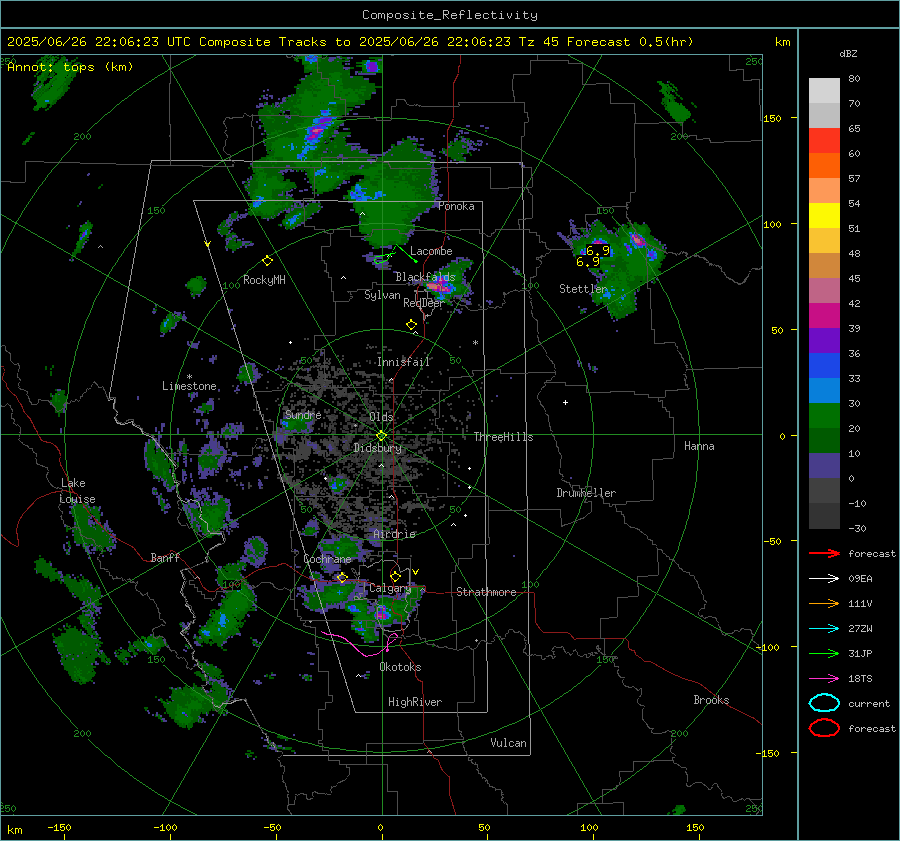
Task: Click the ThreeHills city label
Action: point(503,437)
